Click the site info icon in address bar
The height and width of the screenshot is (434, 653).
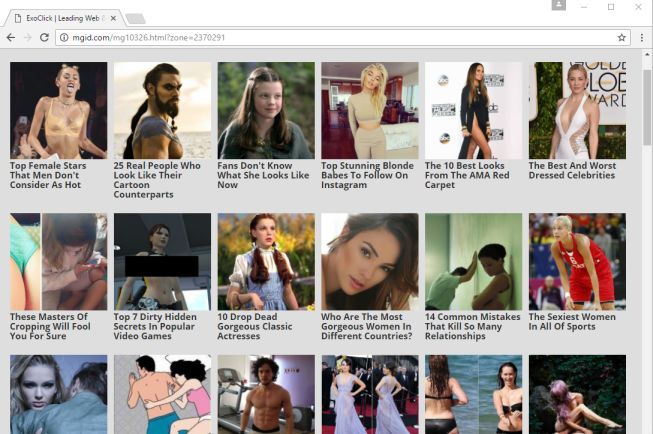pyautogui.click(x=64, y=37)
